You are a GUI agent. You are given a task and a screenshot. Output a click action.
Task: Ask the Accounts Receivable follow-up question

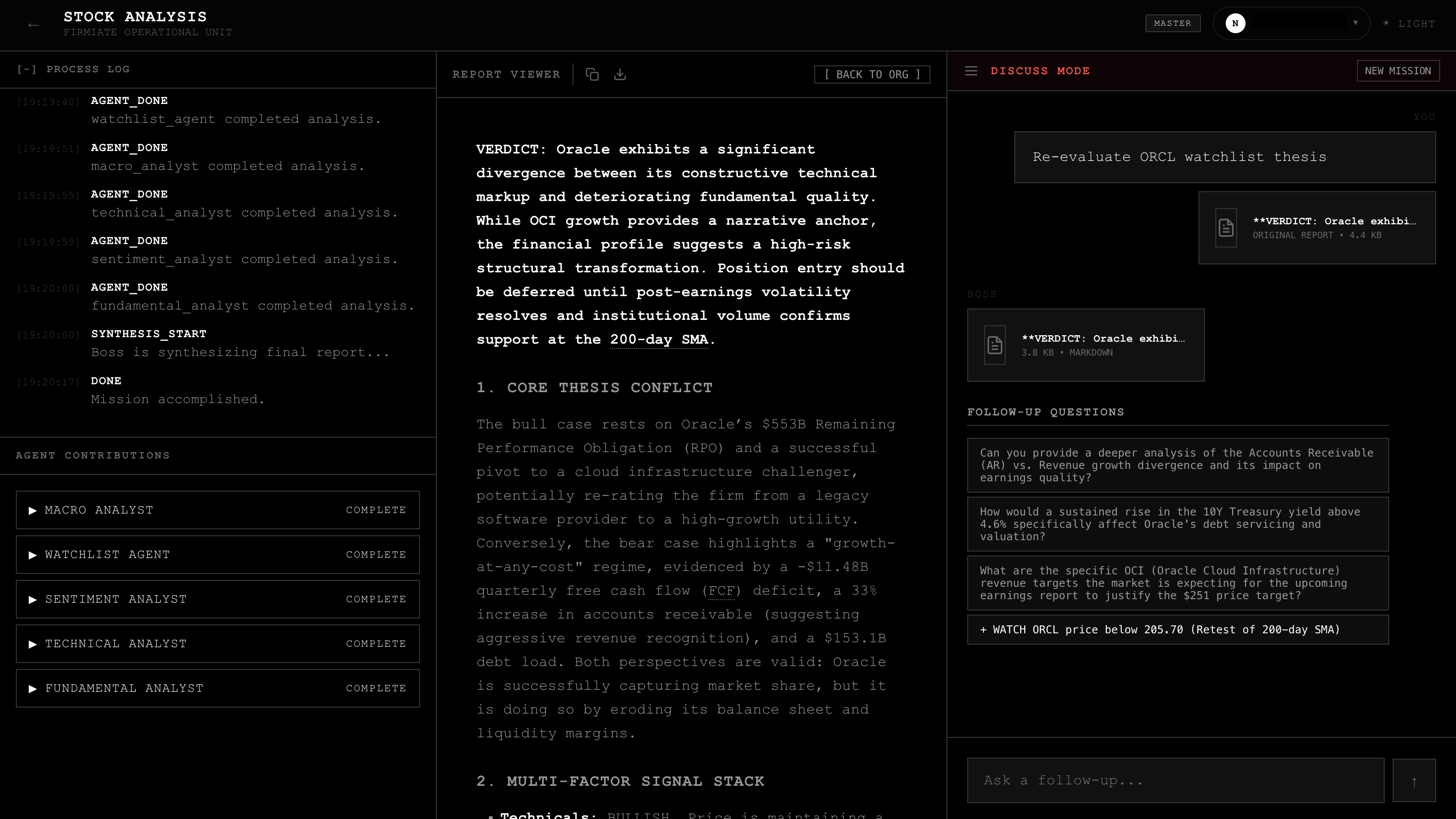coord(1178,465)
